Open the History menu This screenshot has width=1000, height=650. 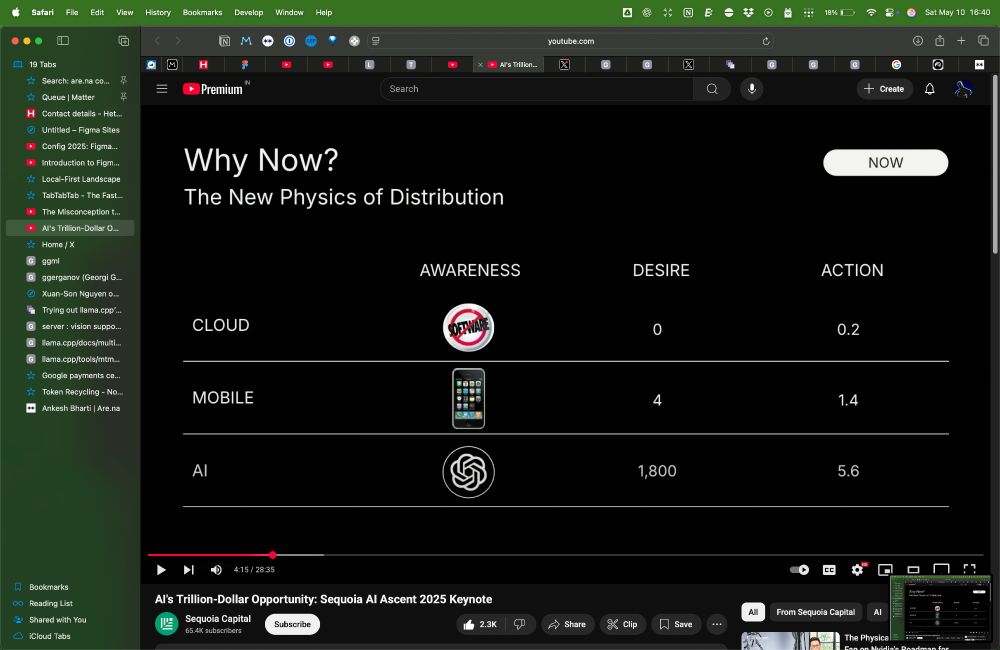coord(158,12)
